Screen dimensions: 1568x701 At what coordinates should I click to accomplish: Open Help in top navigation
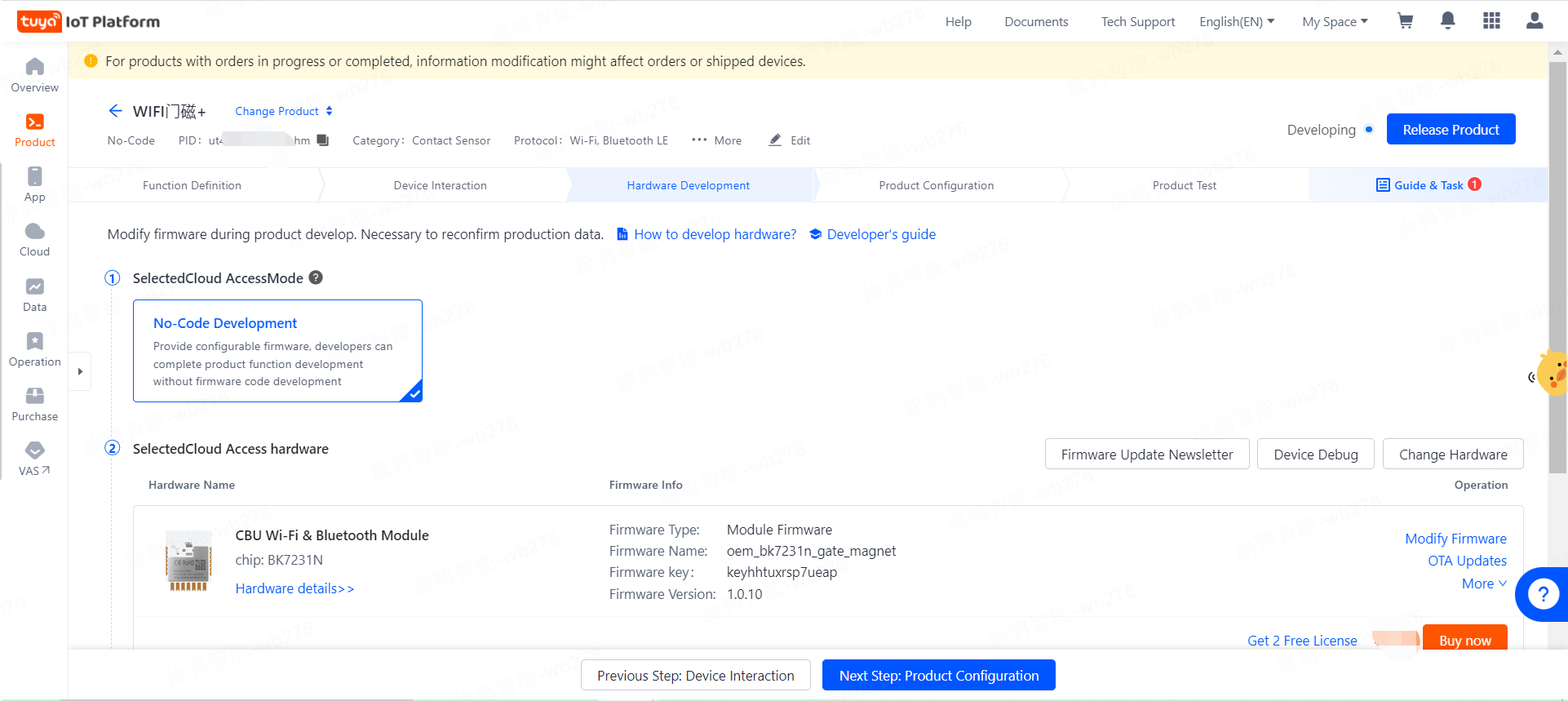(x=959, y=22)
